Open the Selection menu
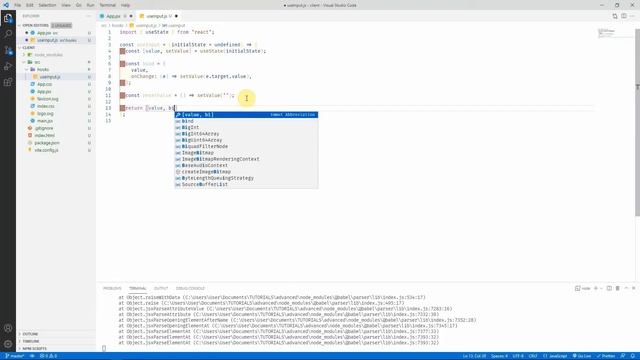Image resolution: width=640 pixels, height=360 pixels. [x=47, y=5]
